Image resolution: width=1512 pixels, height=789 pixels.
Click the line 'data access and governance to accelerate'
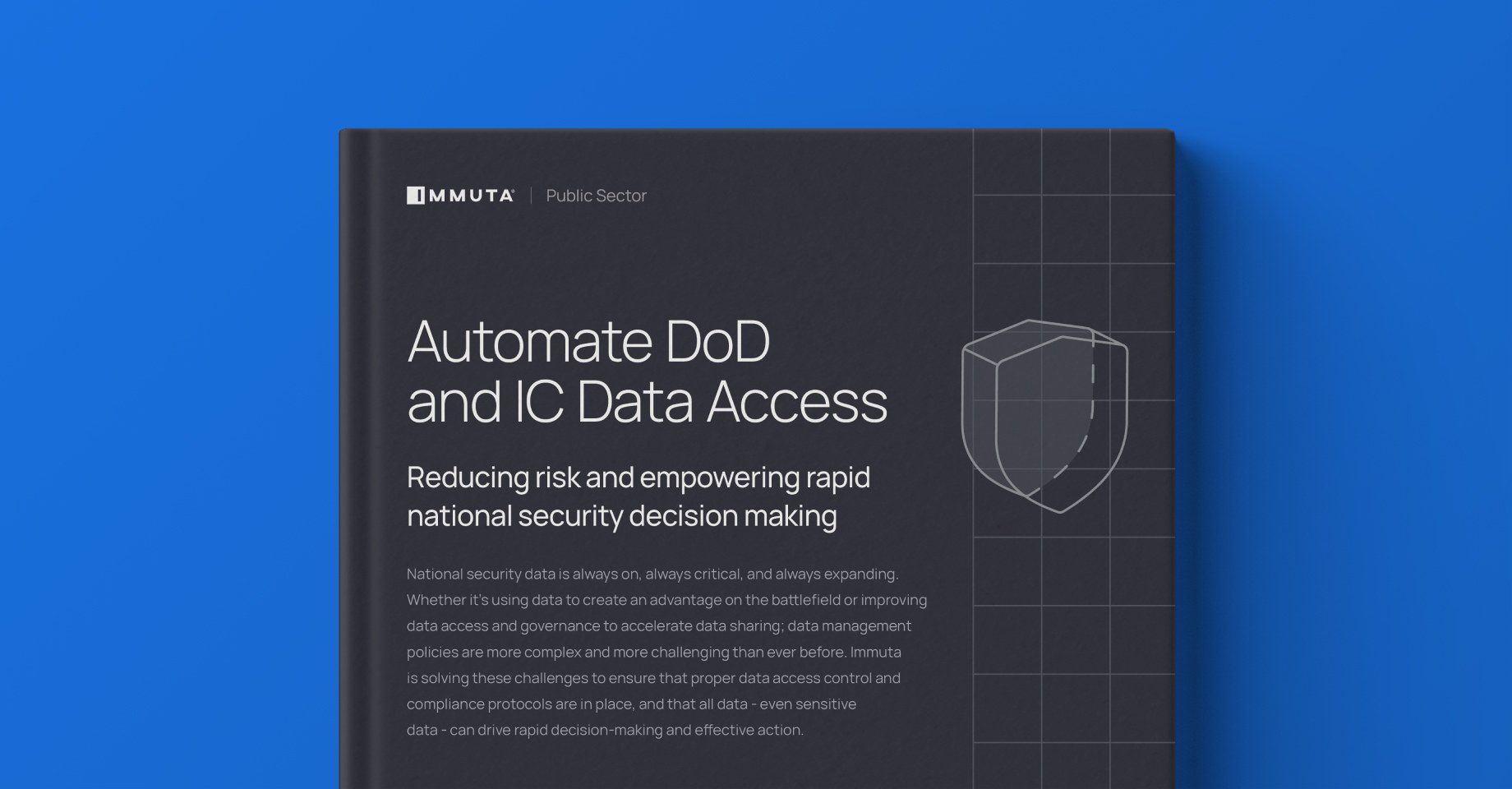[x=659, y=626]
